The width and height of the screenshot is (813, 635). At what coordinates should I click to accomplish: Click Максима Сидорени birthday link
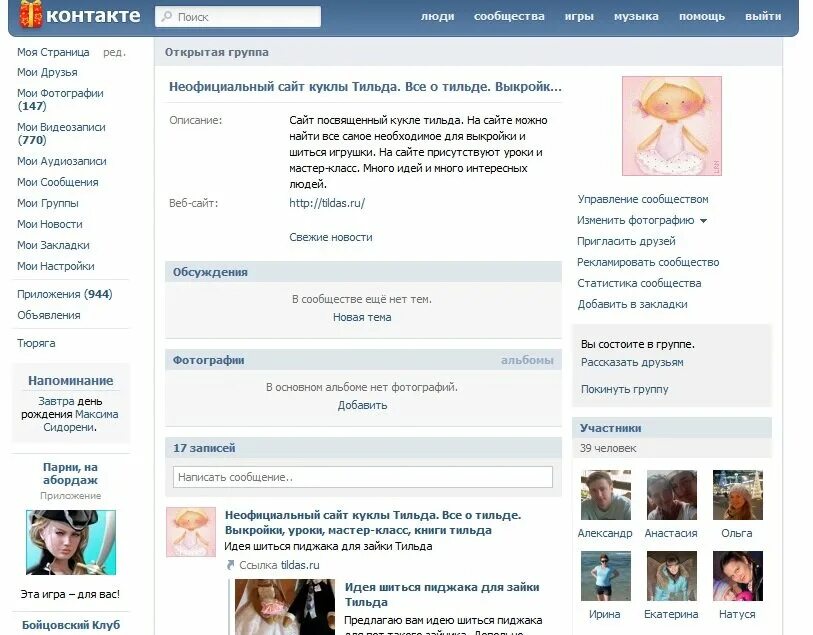pos(81,421)
